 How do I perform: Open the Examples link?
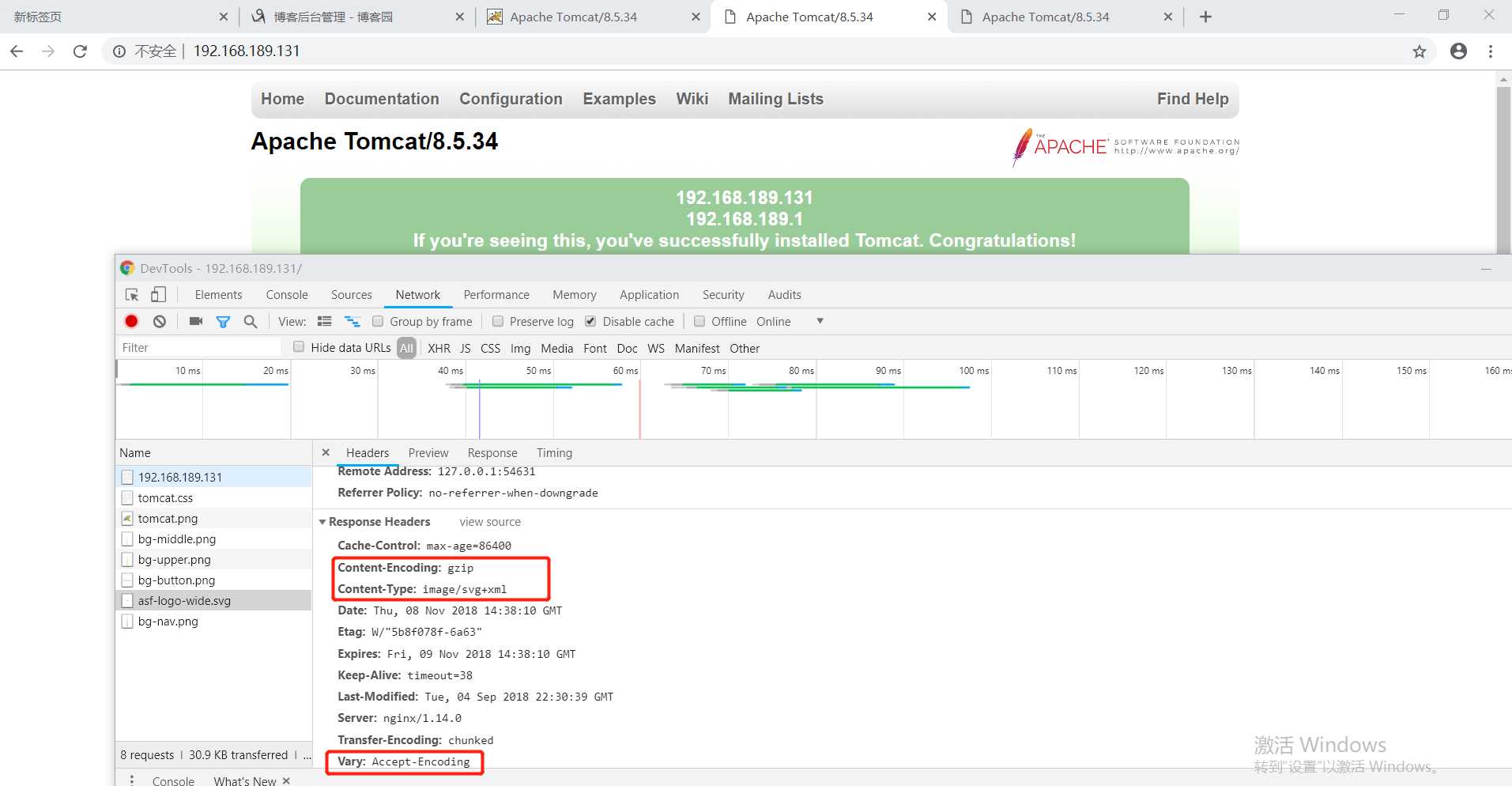click(619, 99)
